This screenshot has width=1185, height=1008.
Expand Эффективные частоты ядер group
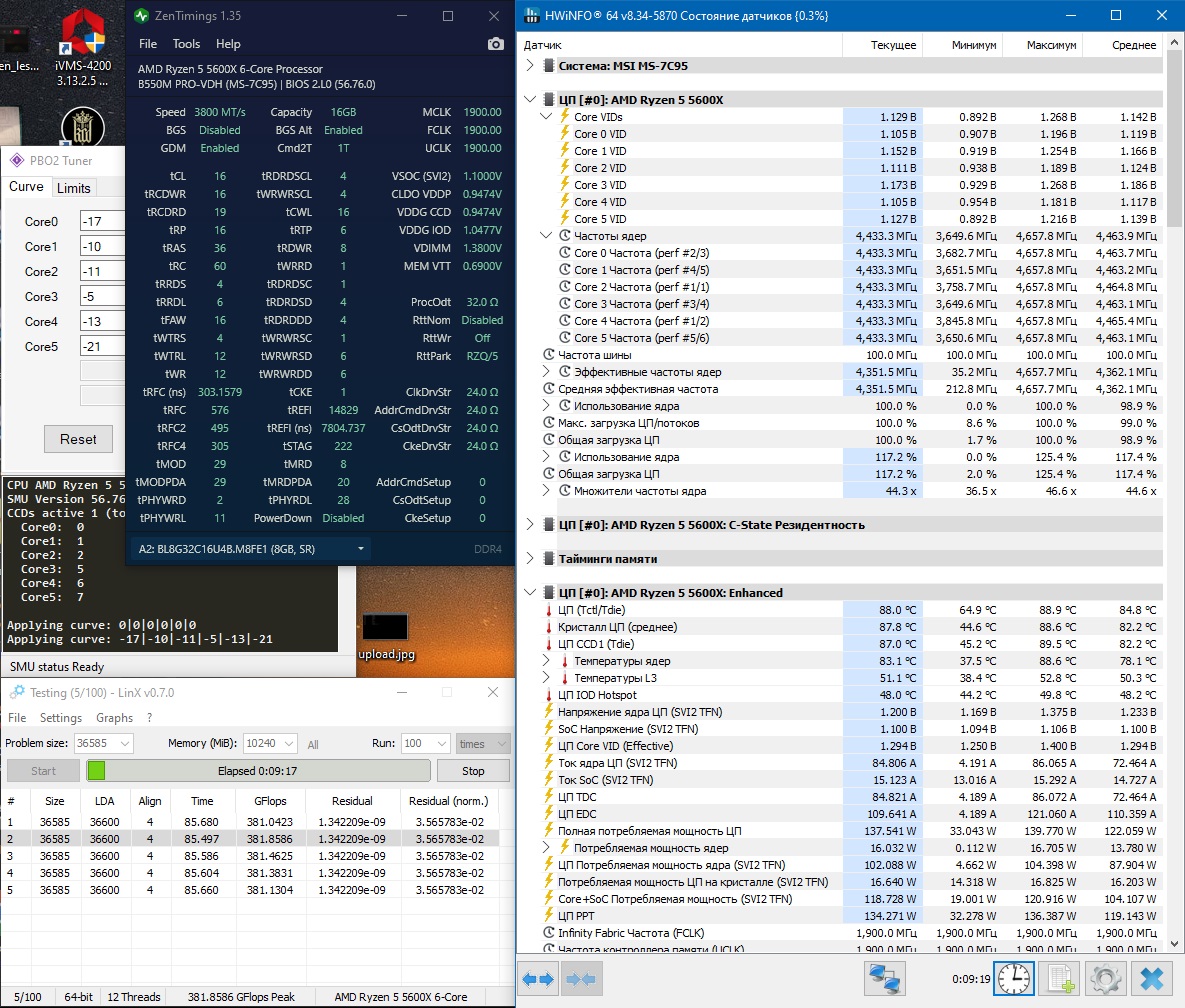(546, 371)
